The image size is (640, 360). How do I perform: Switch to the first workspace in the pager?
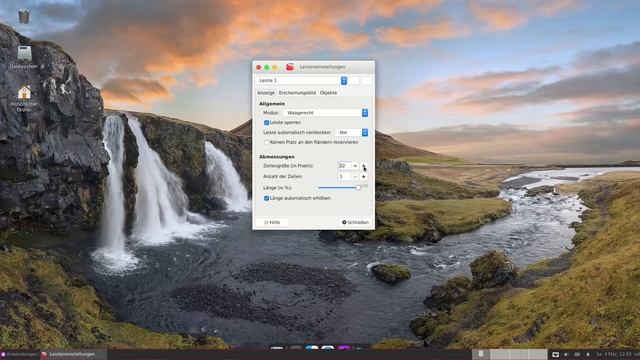coord(481,354)
